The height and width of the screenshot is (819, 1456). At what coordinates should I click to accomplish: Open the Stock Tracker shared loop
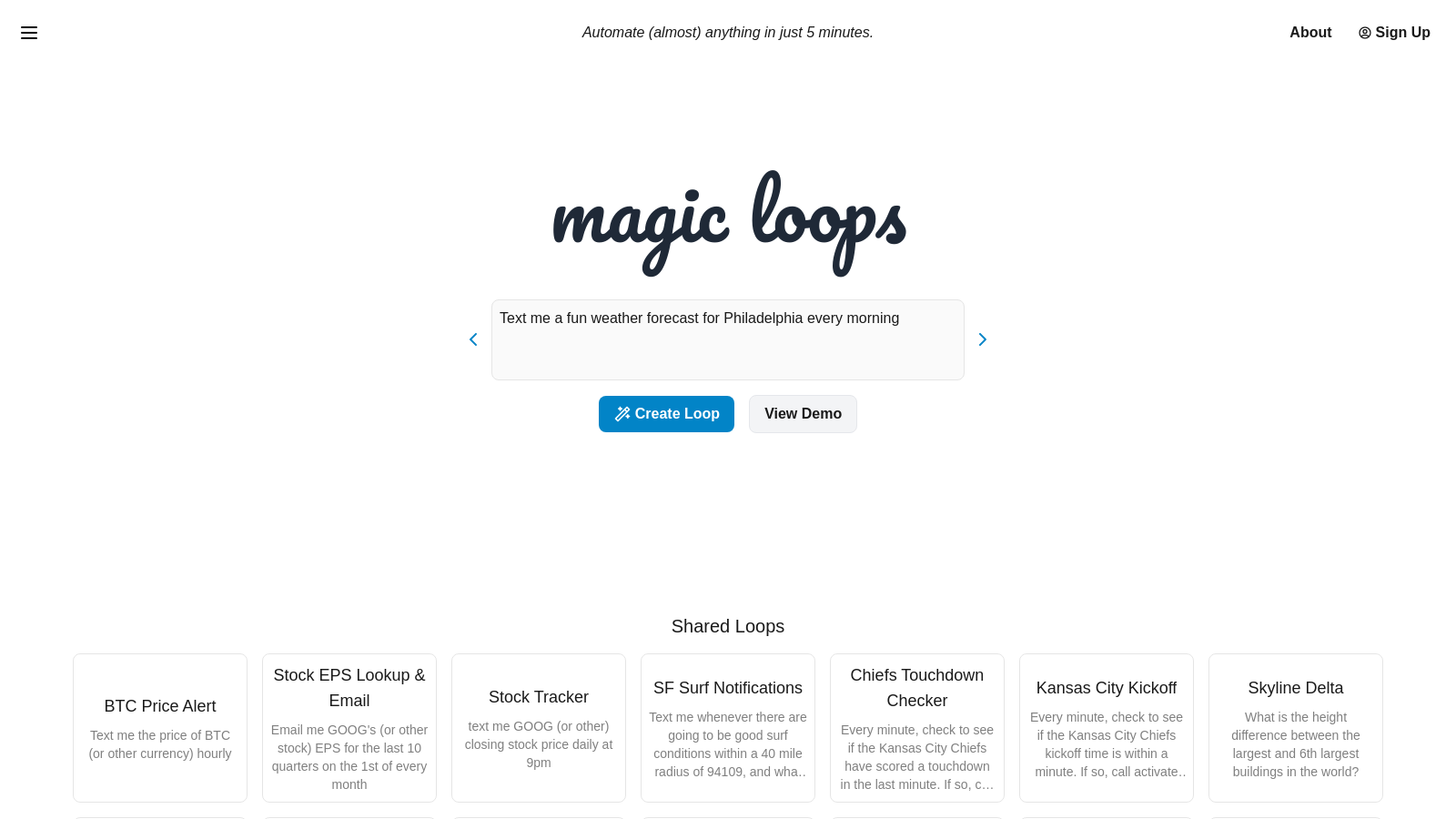pos(538,727)
